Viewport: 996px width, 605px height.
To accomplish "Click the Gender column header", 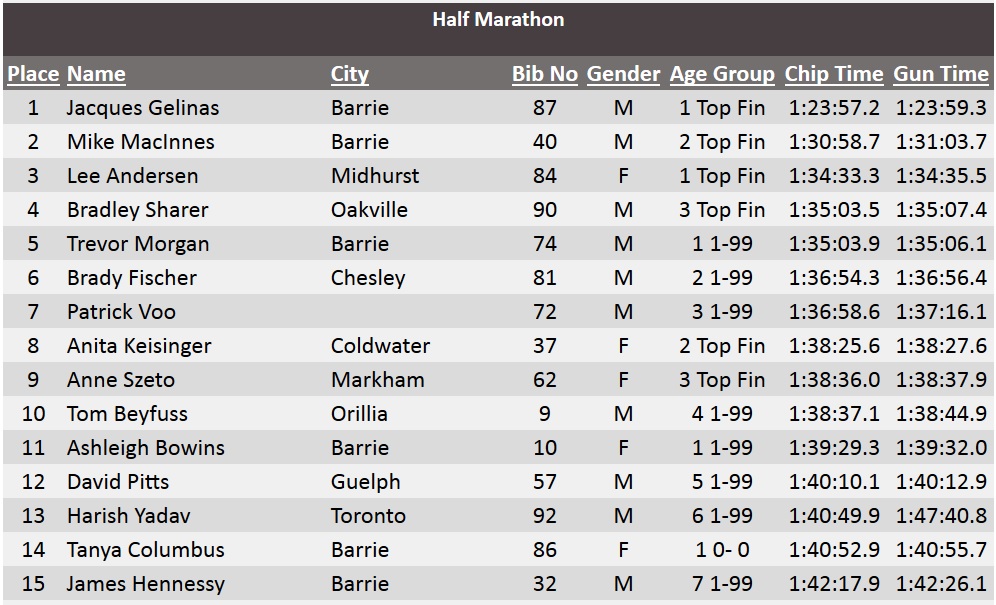I will pyautogui.click(x=623, y=74).
